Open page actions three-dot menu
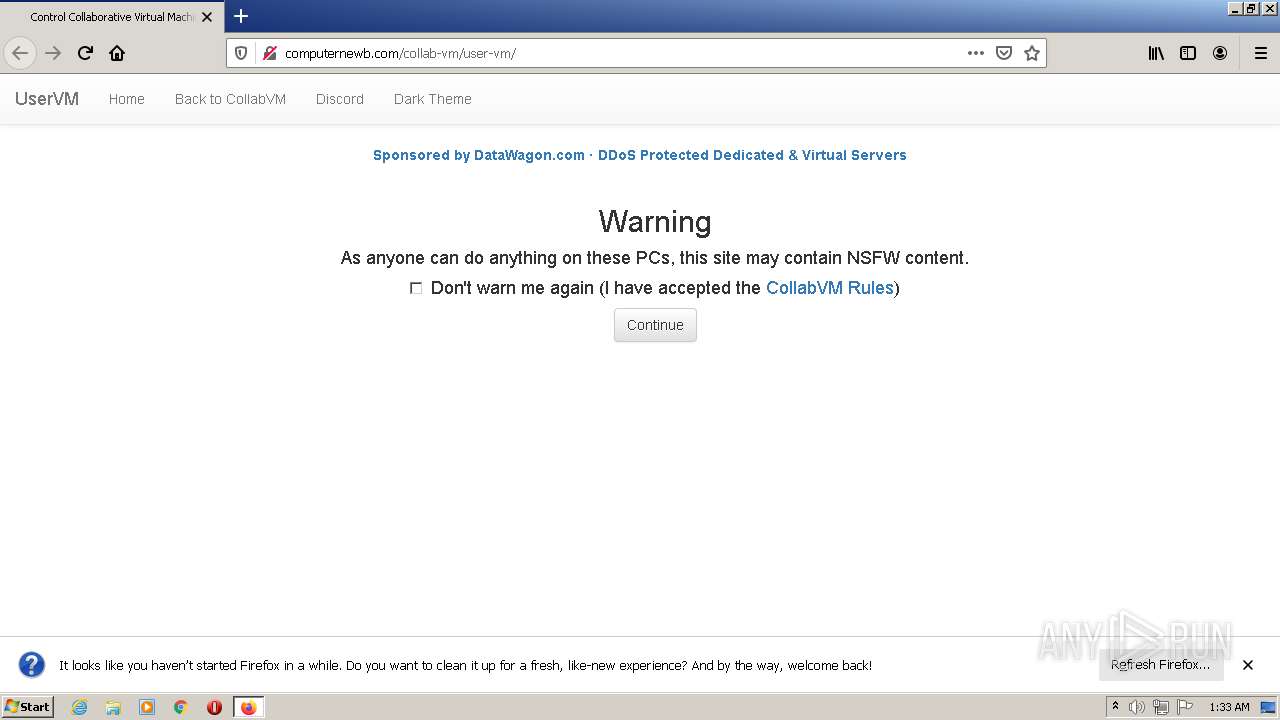 (x=976, y=53)
